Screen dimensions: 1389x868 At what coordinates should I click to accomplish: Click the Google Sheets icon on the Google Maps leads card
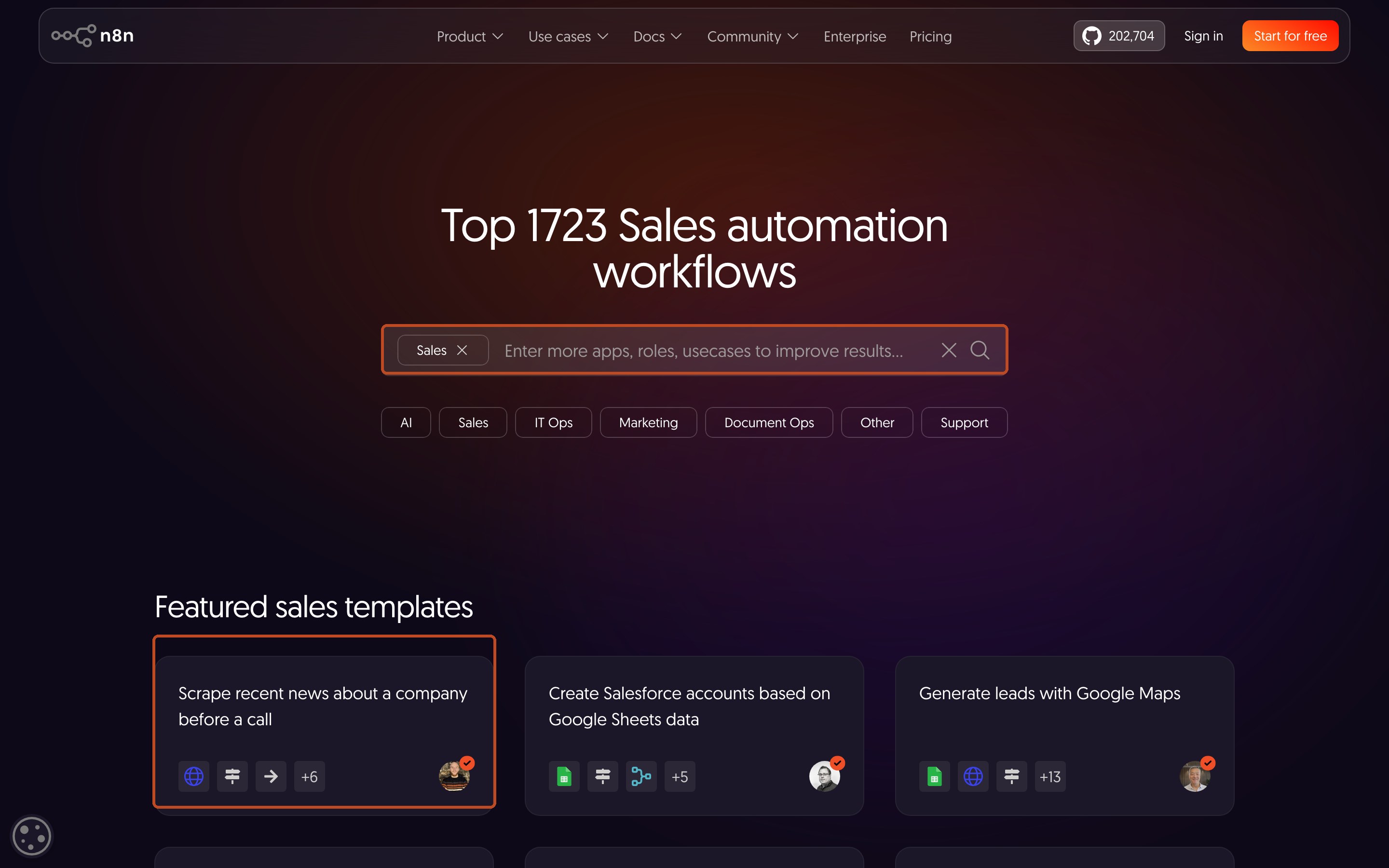(934, 776)
